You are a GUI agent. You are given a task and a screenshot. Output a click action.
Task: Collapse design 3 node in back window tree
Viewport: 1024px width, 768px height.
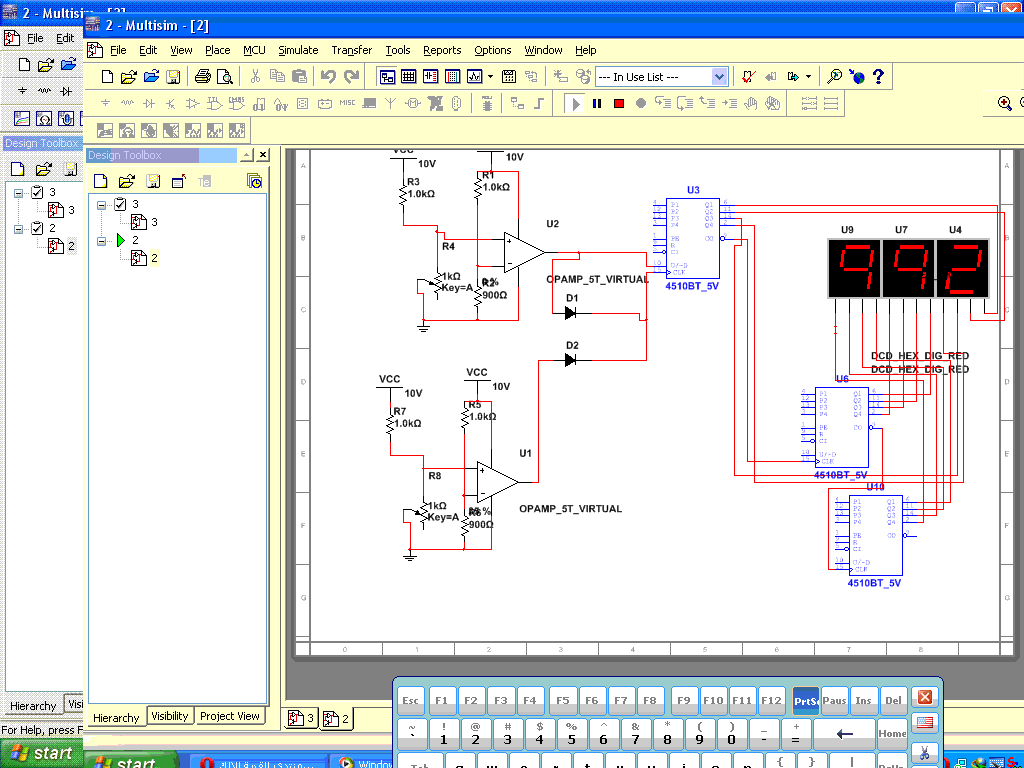[18, 193]
